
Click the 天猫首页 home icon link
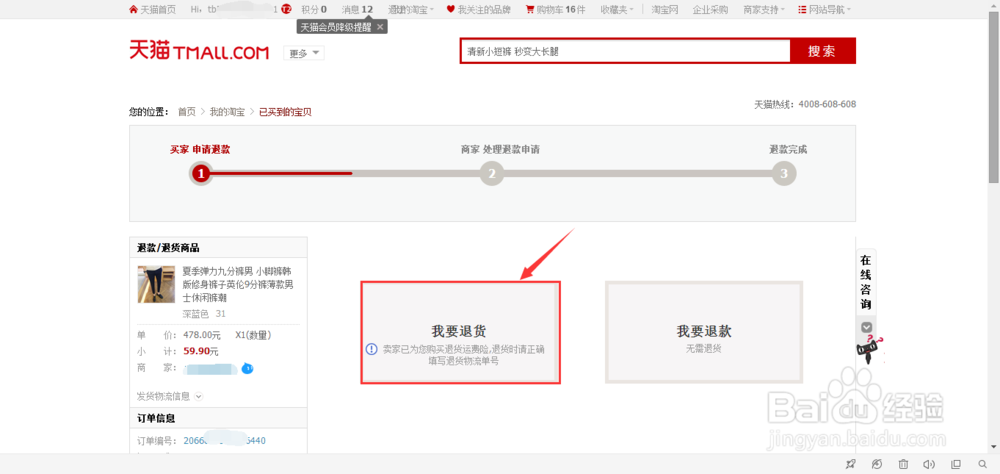tap(152, 10)
